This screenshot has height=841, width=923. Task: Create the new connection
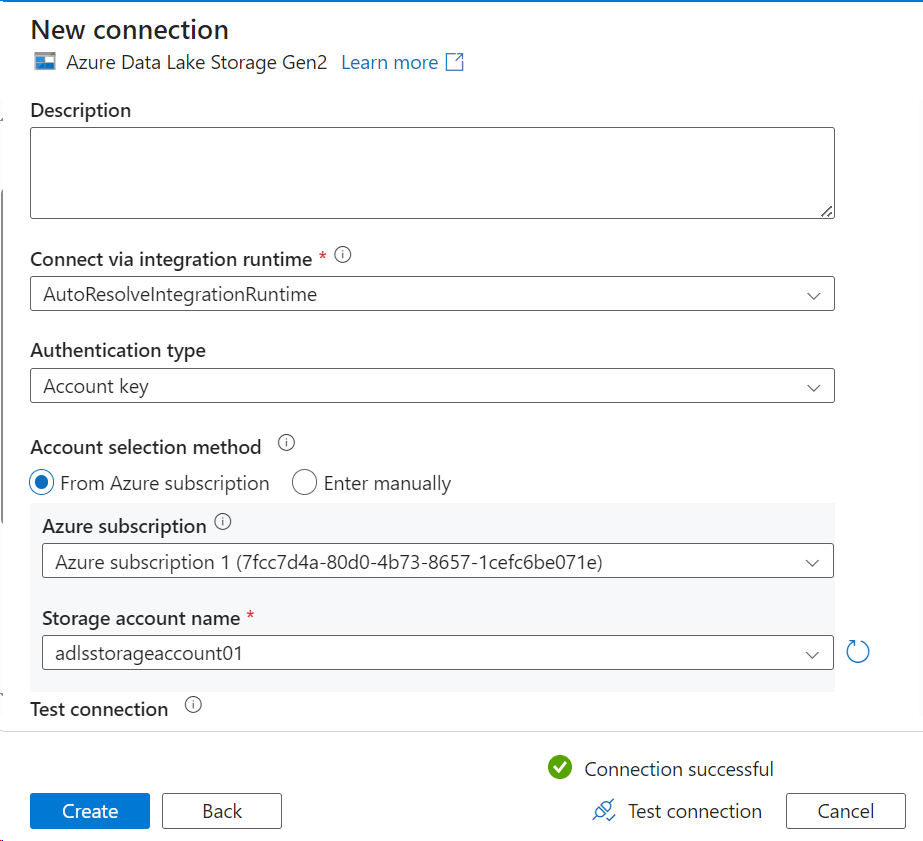click(89, 811)
